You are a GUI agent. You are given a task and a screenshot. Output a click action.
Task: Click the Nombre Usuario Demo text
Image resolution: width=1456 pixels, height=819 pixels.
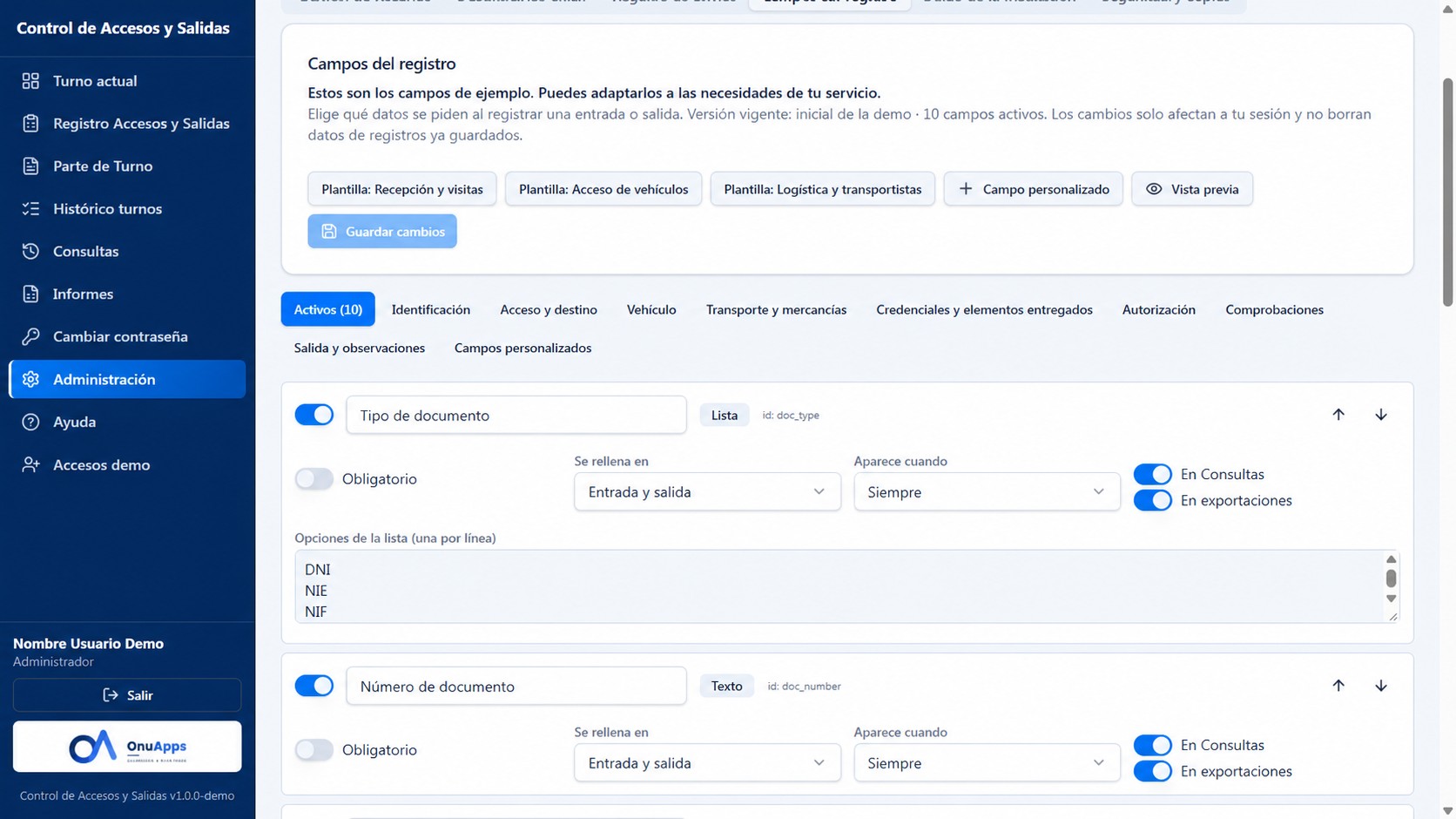[89, 644]
